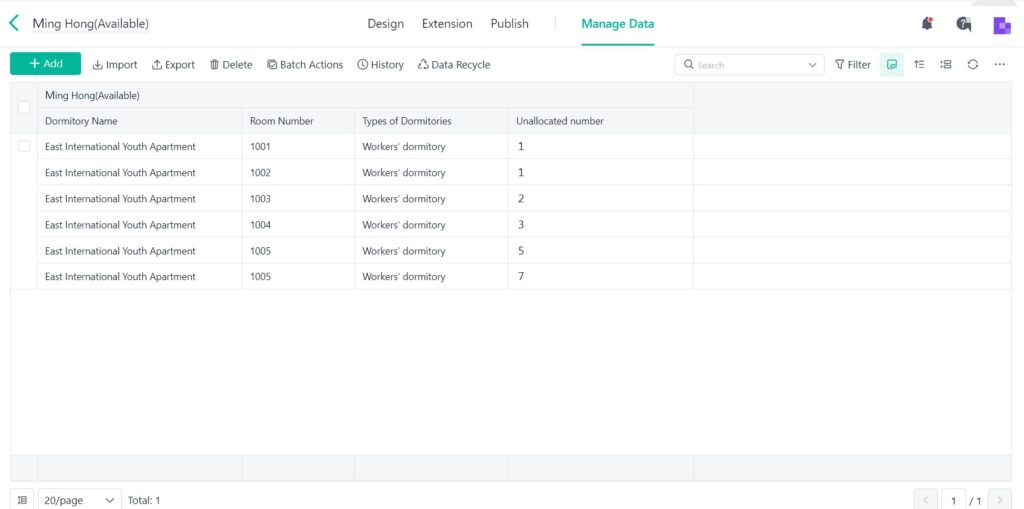The width and height of the screenshot is (1024, 509).
Task: Select room number cell 1001
Action: point(298,146)
